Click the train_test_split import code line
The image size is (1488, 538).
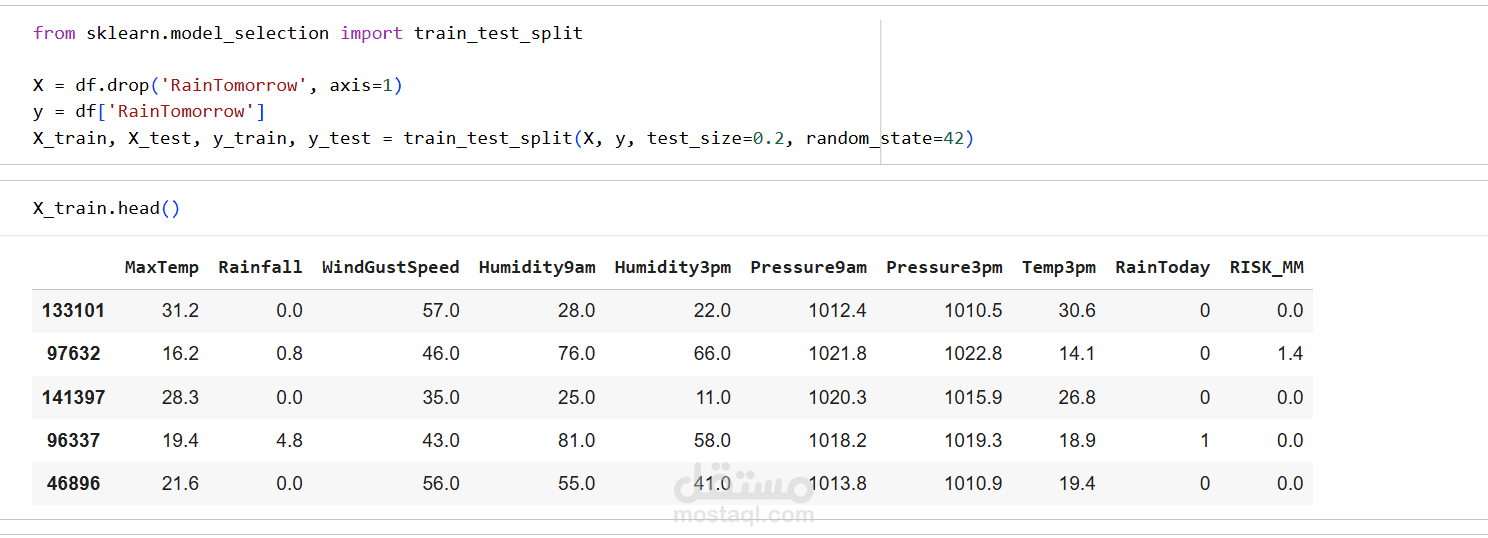307,33
